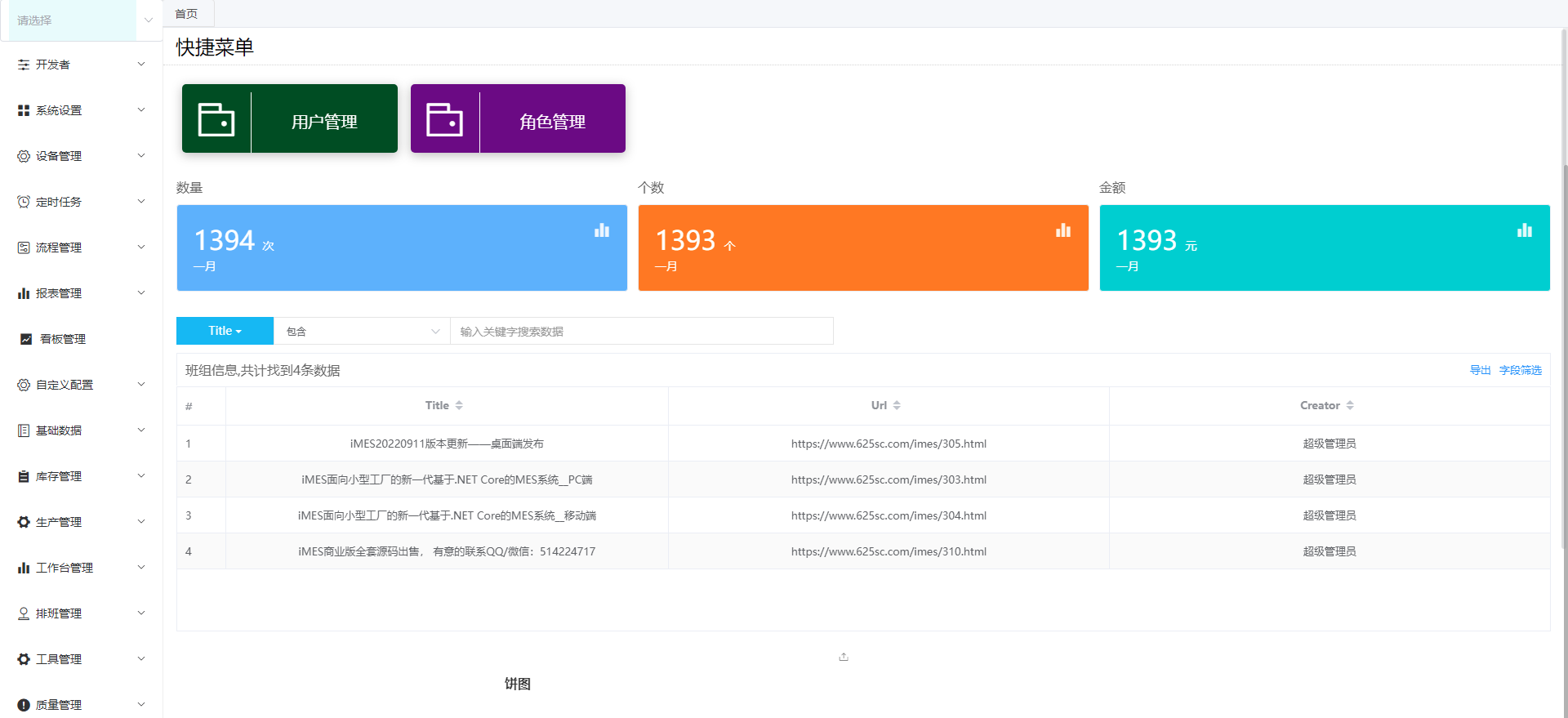The height and width of the screenshot is (718, 1568).
Task: Open the Title field selector dropdown
Action: pos(225,331)
